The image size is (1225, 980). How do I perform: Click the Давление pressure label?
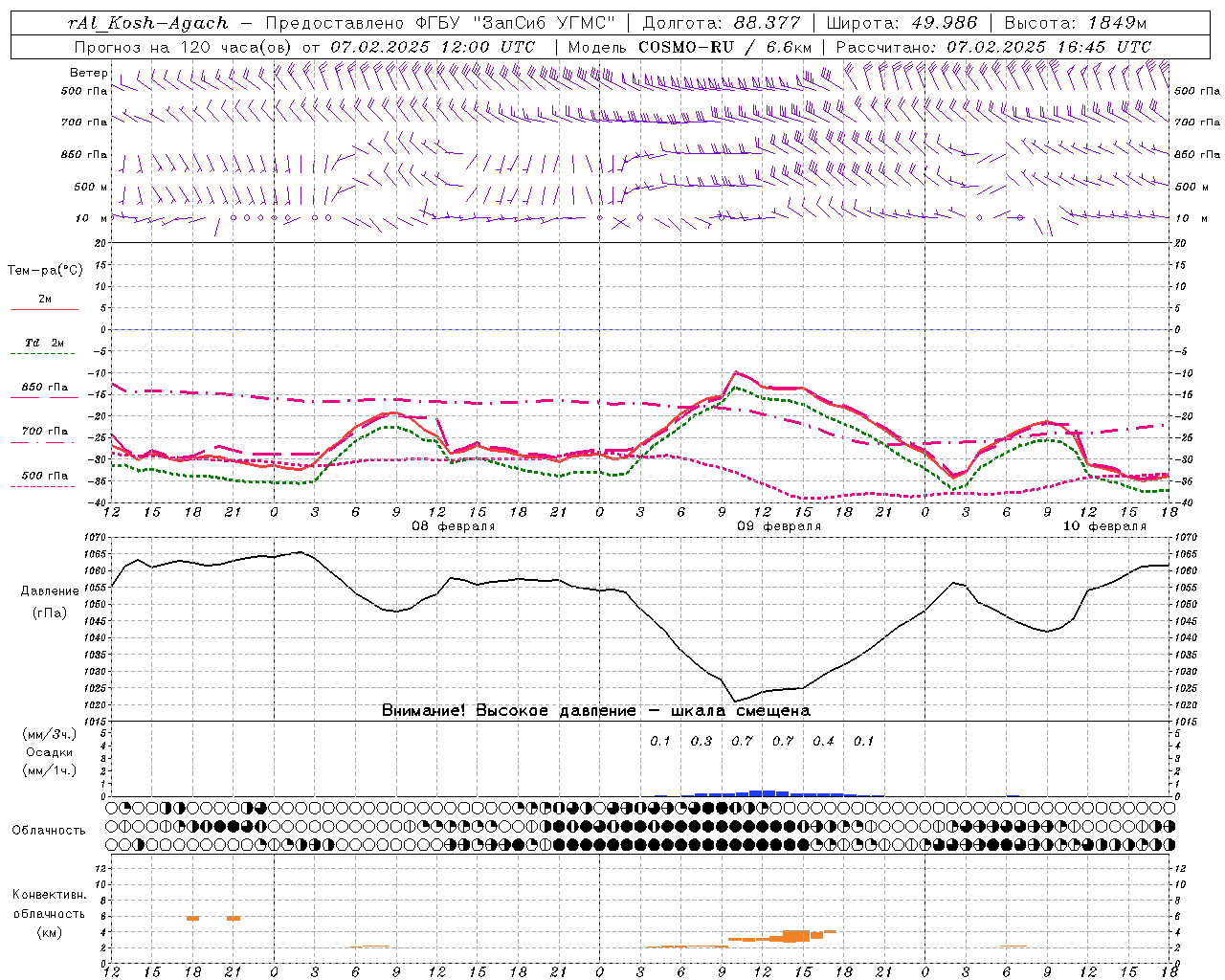pyautogui.click(x=50, y=591)
